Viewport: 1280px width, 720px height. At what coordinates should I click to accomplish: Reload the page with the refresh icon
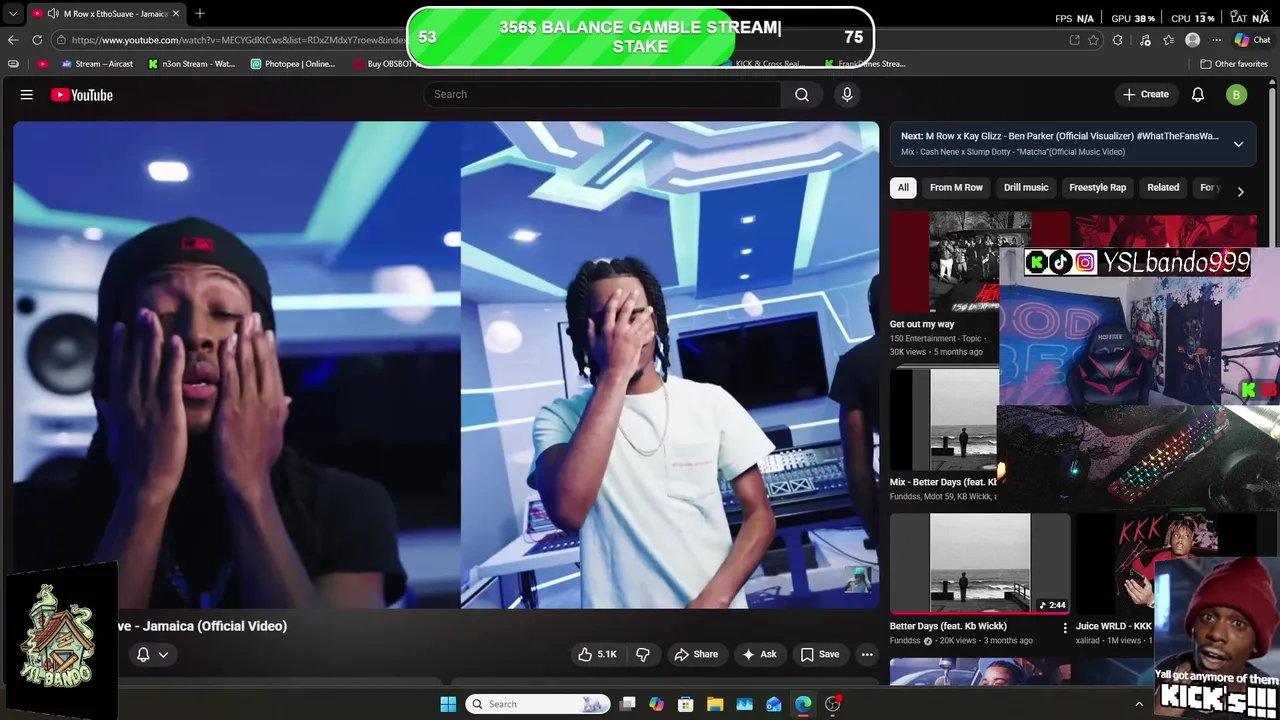tap(37, 40)
